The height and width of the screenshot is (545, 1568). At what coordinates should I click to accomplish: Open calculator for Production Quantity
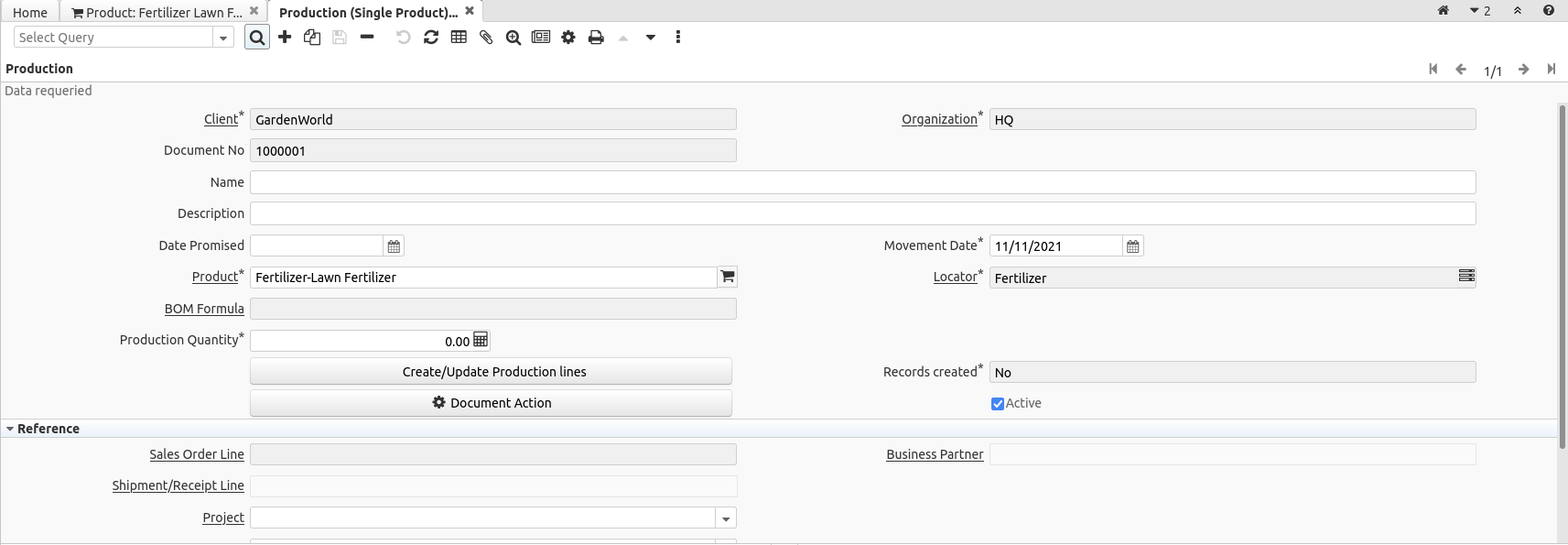481,340
